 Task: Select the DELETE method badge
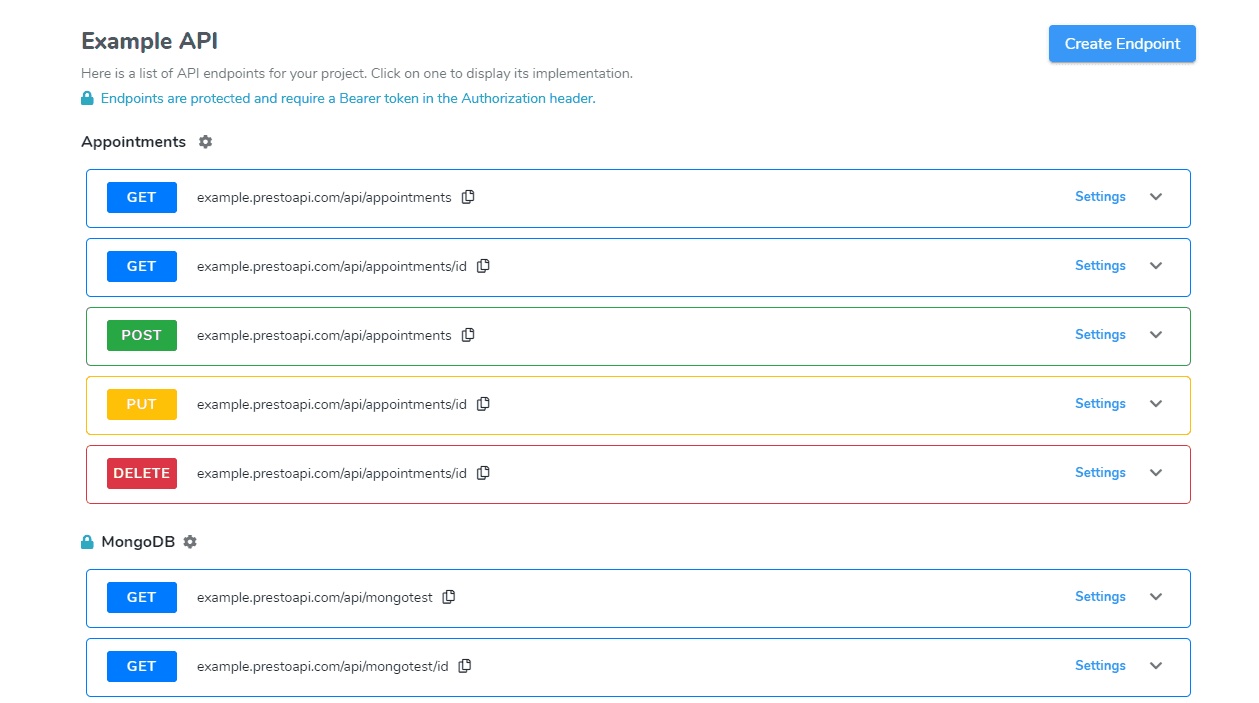tap(141, 472)
